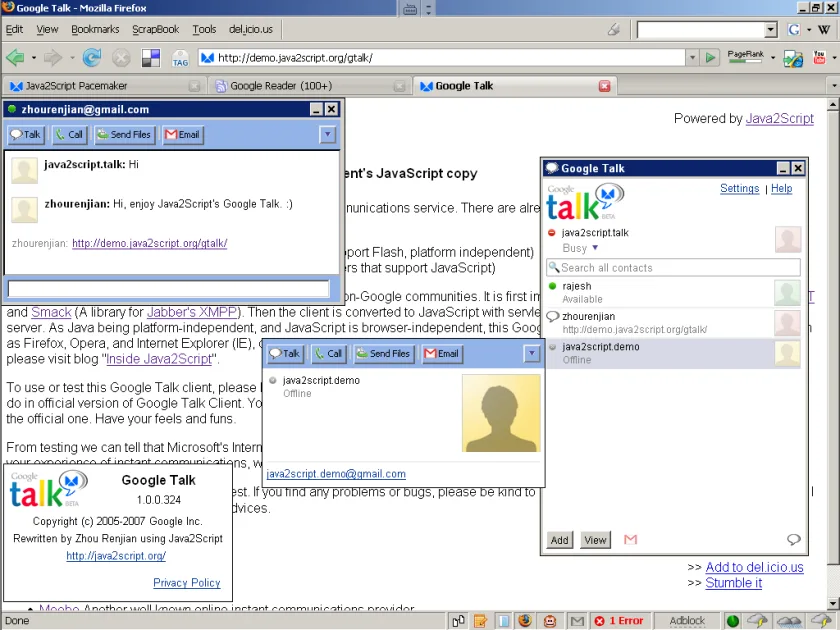Screen dimensions: 840x630
Task: Expand the contact card options dropdown arrow
Action: 531,354
